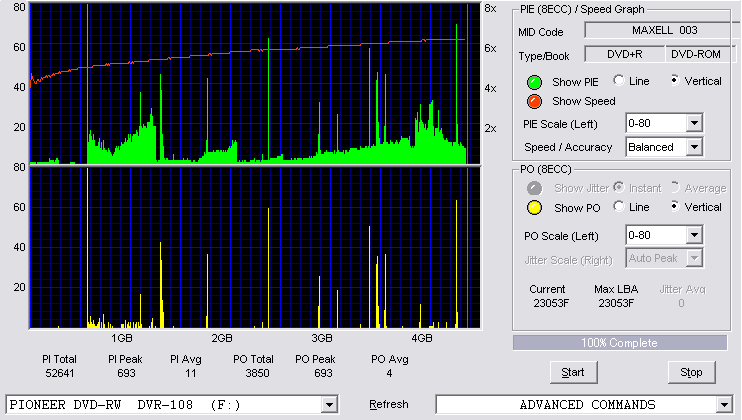Open the PO Scale (Left) dropdown
The width and height of the screenshot is (742, 420).
(x=694, y=235)
